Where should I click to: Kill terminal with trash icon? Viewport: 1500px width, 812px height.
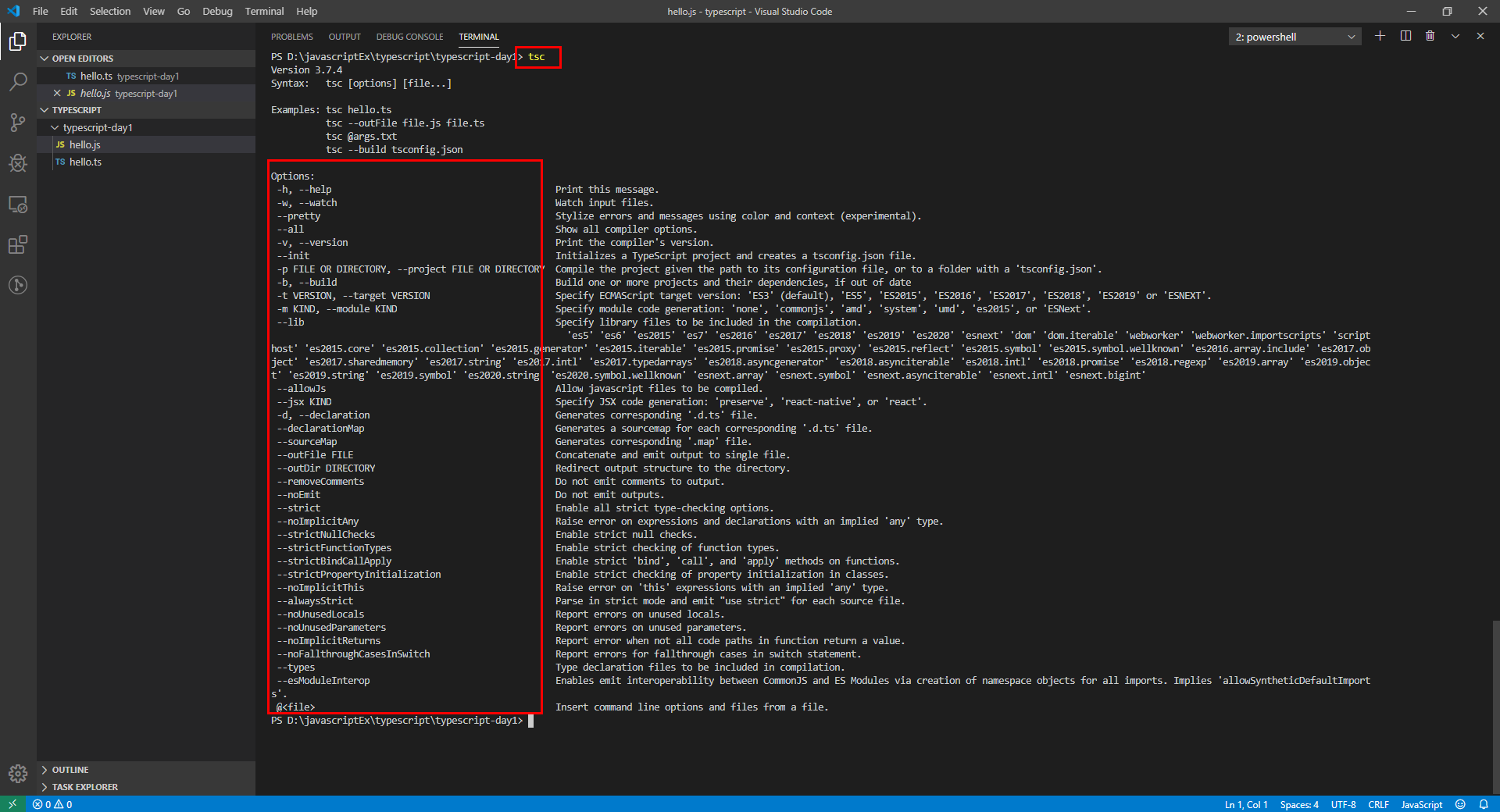(x=1430, y=36)
